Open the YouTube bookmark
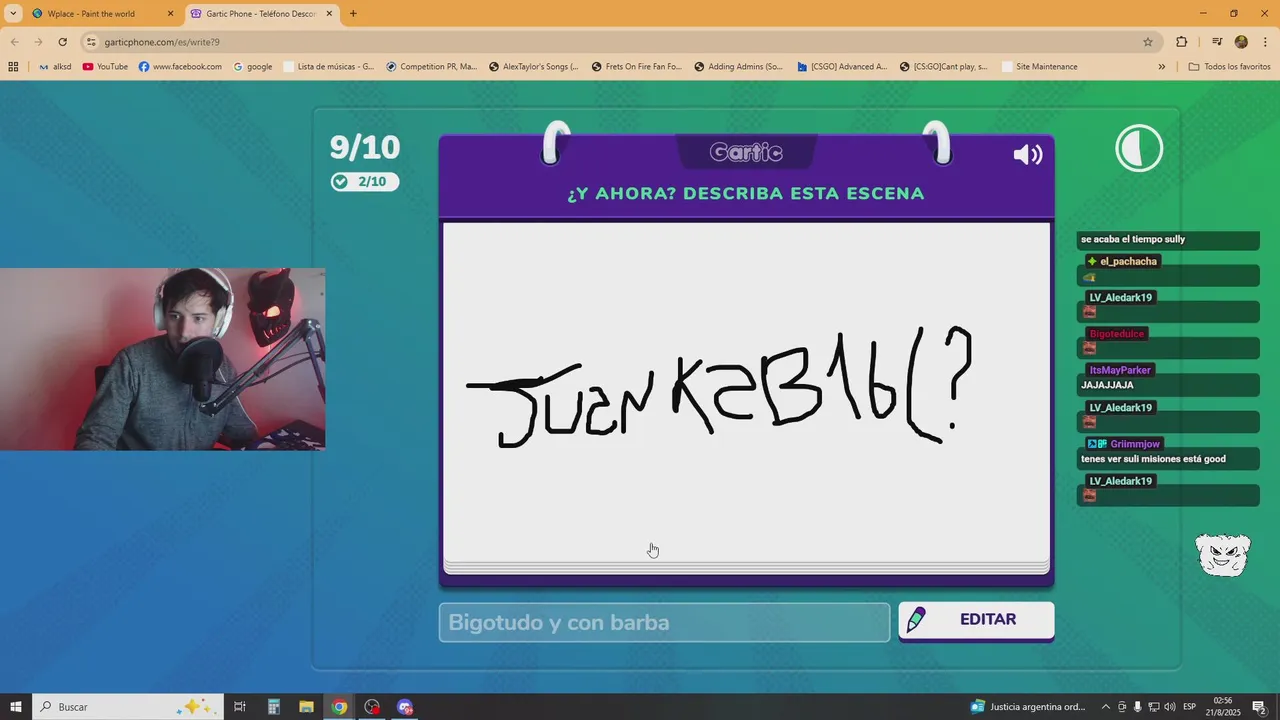The image size is (1280, 720). pos(105,67)
